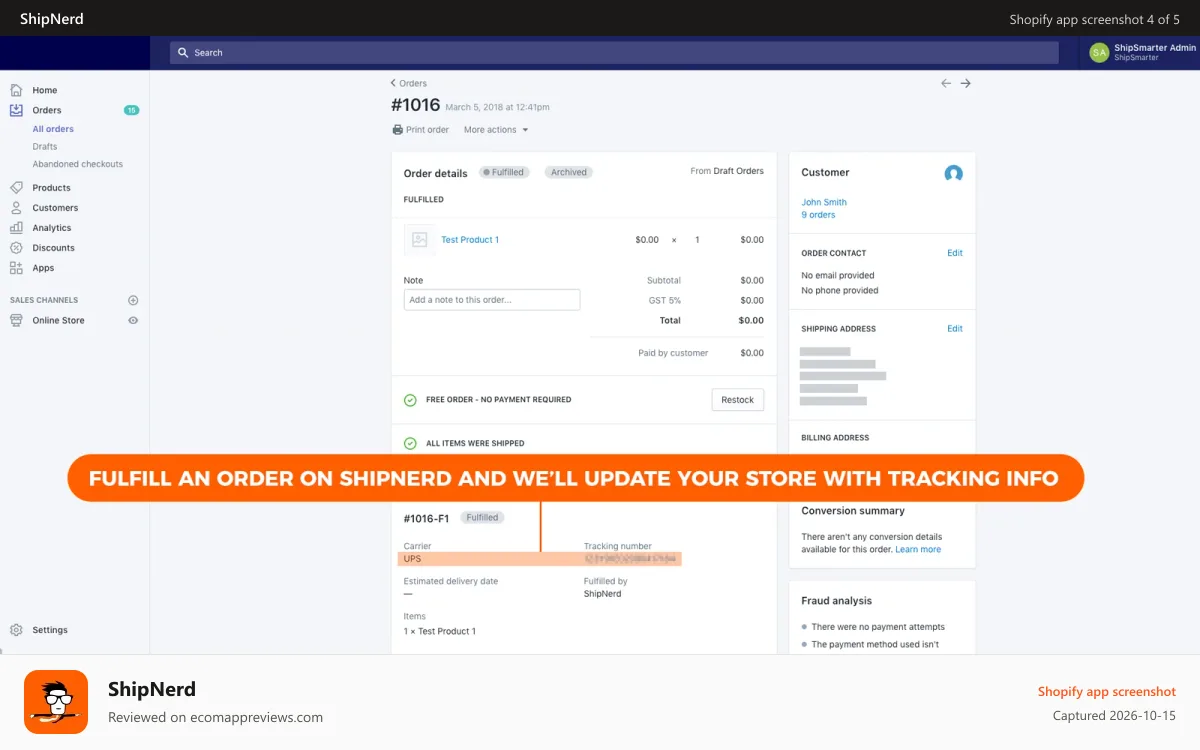
Task: Click the fulfillment ID #1016-F1
Action: [426, 518]
